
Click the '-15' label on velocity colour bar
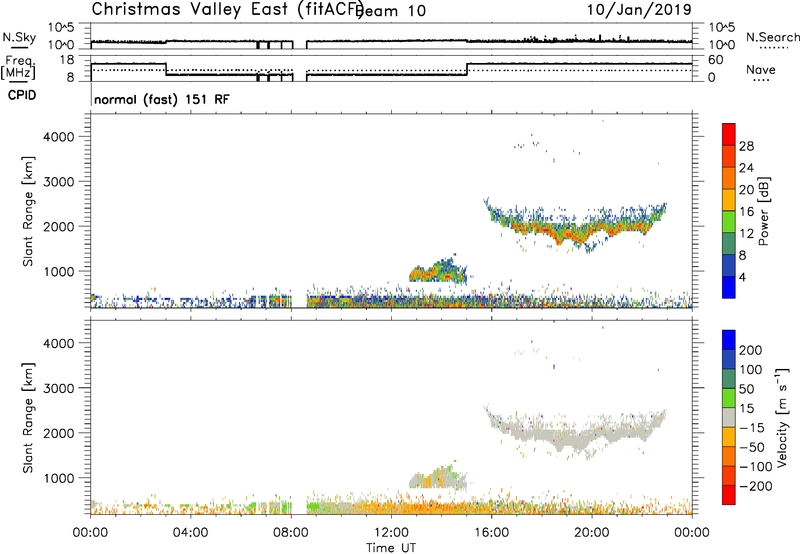752,428
